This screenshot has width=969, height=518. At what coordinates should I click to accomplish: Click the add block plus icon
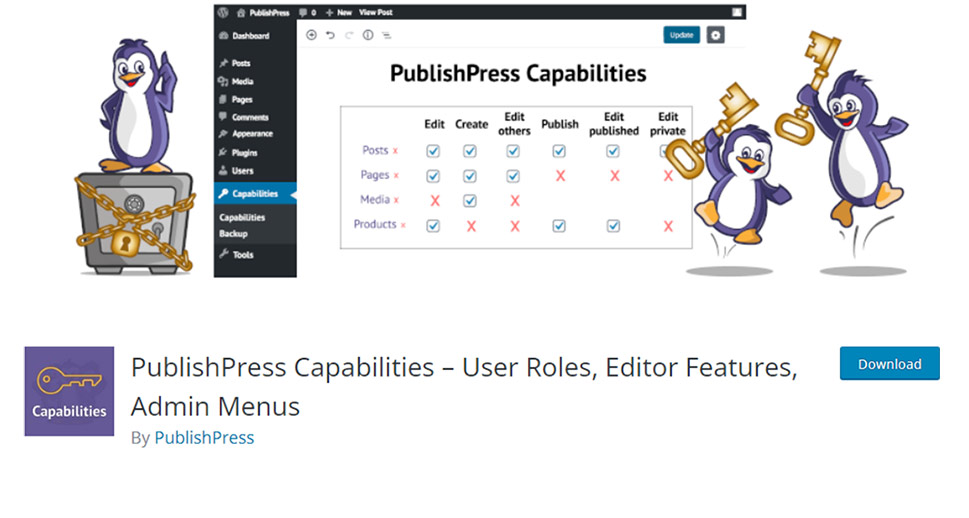pyautogui.click(x=311, y=35)
